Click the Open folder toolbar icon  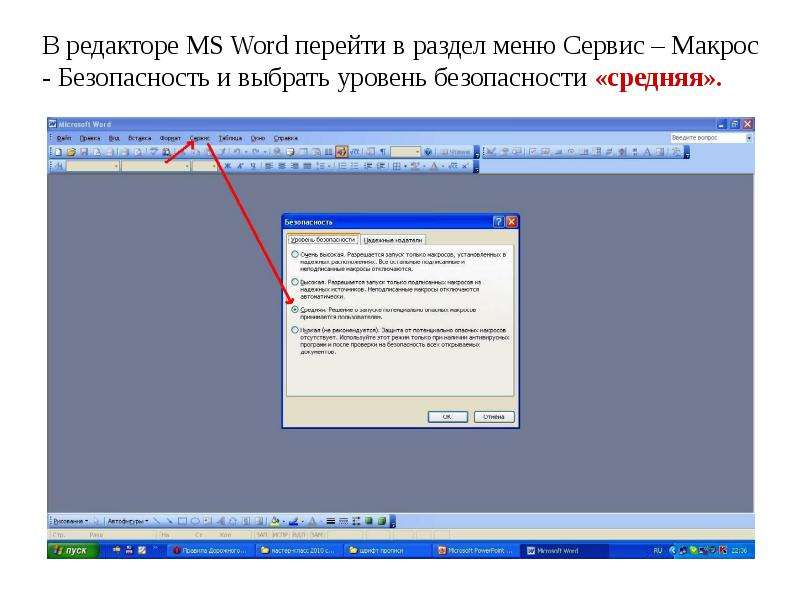[x=71, y=152]
